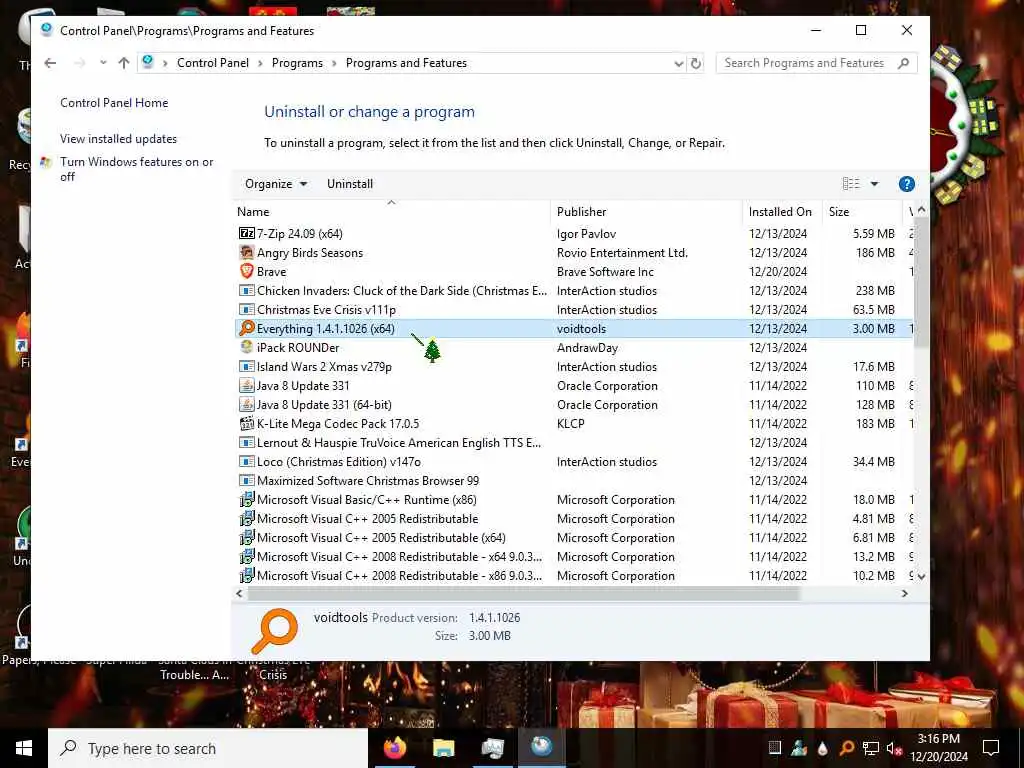Click the Island Wars 2 Xmas icon

(x=246, y=366)
